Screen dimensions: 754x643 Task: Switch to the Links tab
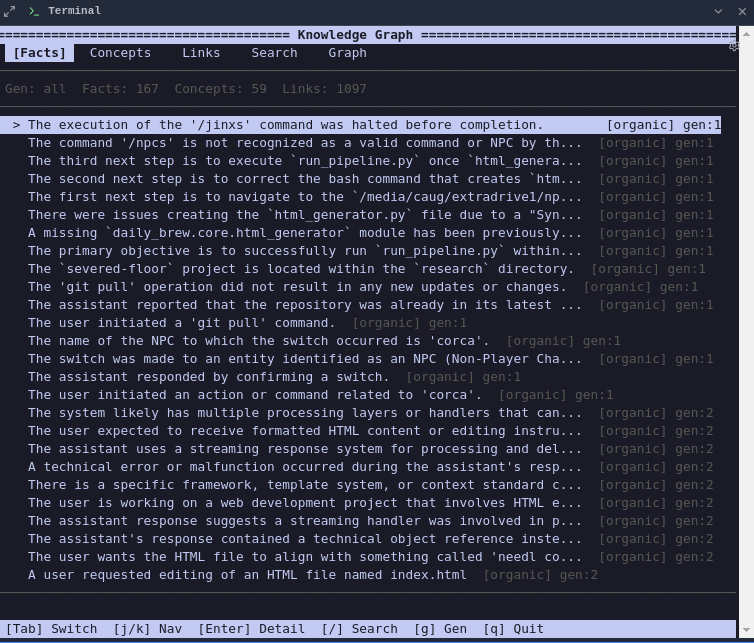(x=201, y=53)
